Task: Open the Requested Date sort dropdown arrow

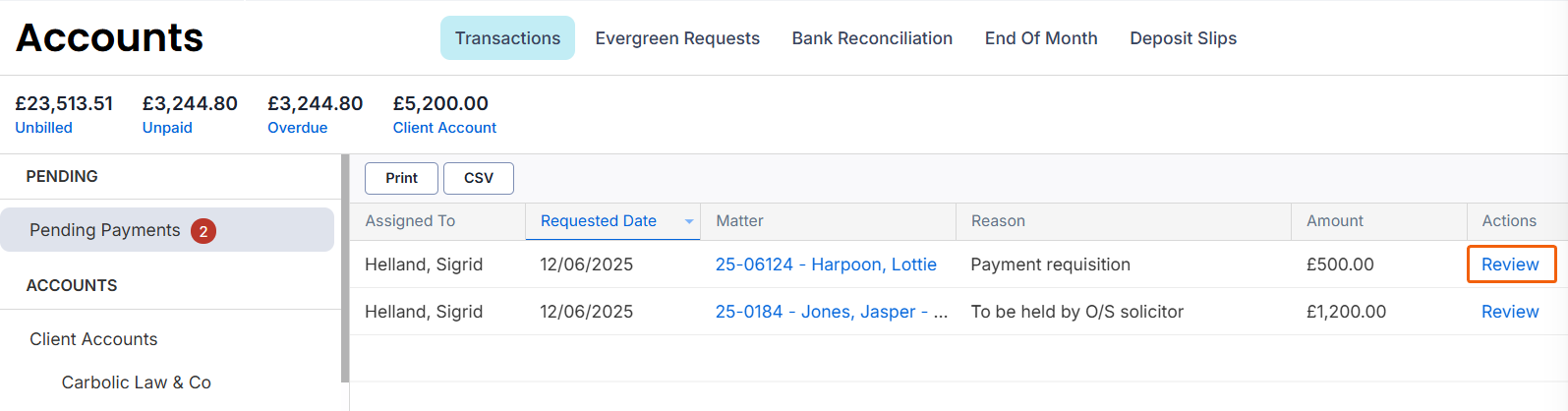Action: coord(688,221)
